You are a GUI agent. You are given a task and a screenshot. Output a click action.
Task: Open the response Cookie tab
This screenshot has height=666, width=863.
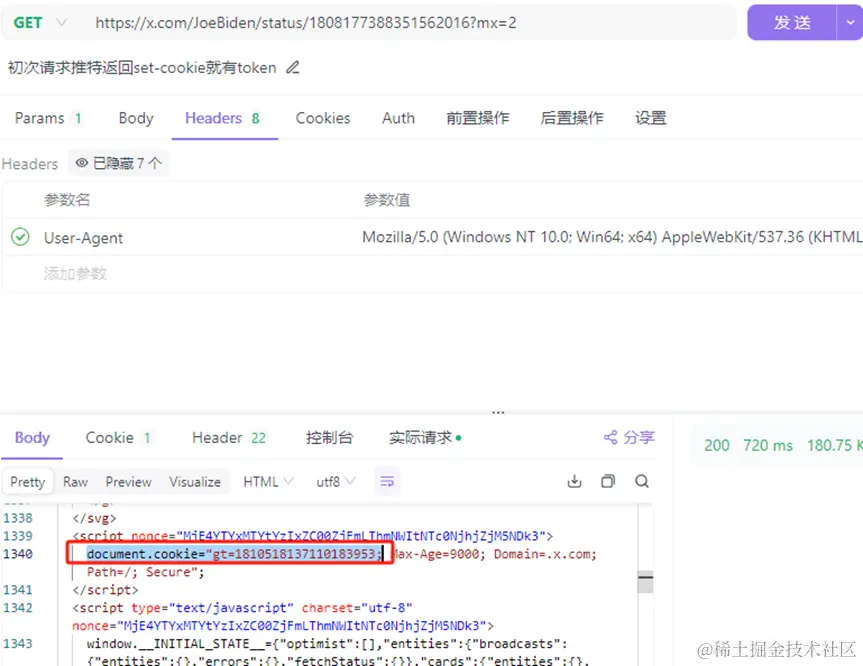(x=118, y=438)
